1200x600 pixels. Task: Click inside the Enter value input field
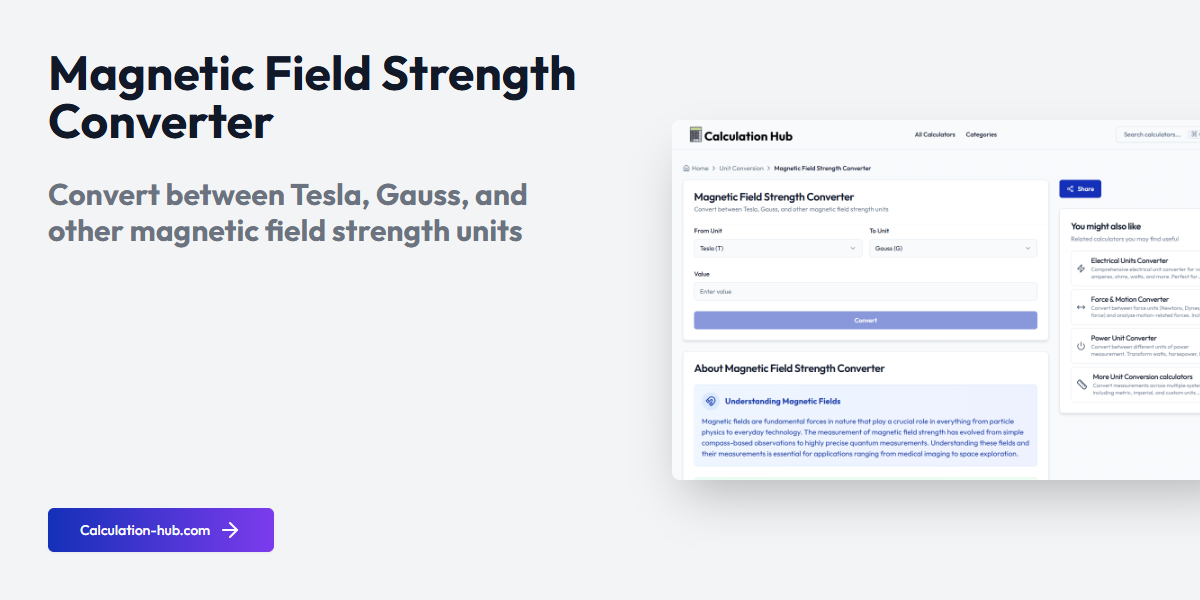865,291
